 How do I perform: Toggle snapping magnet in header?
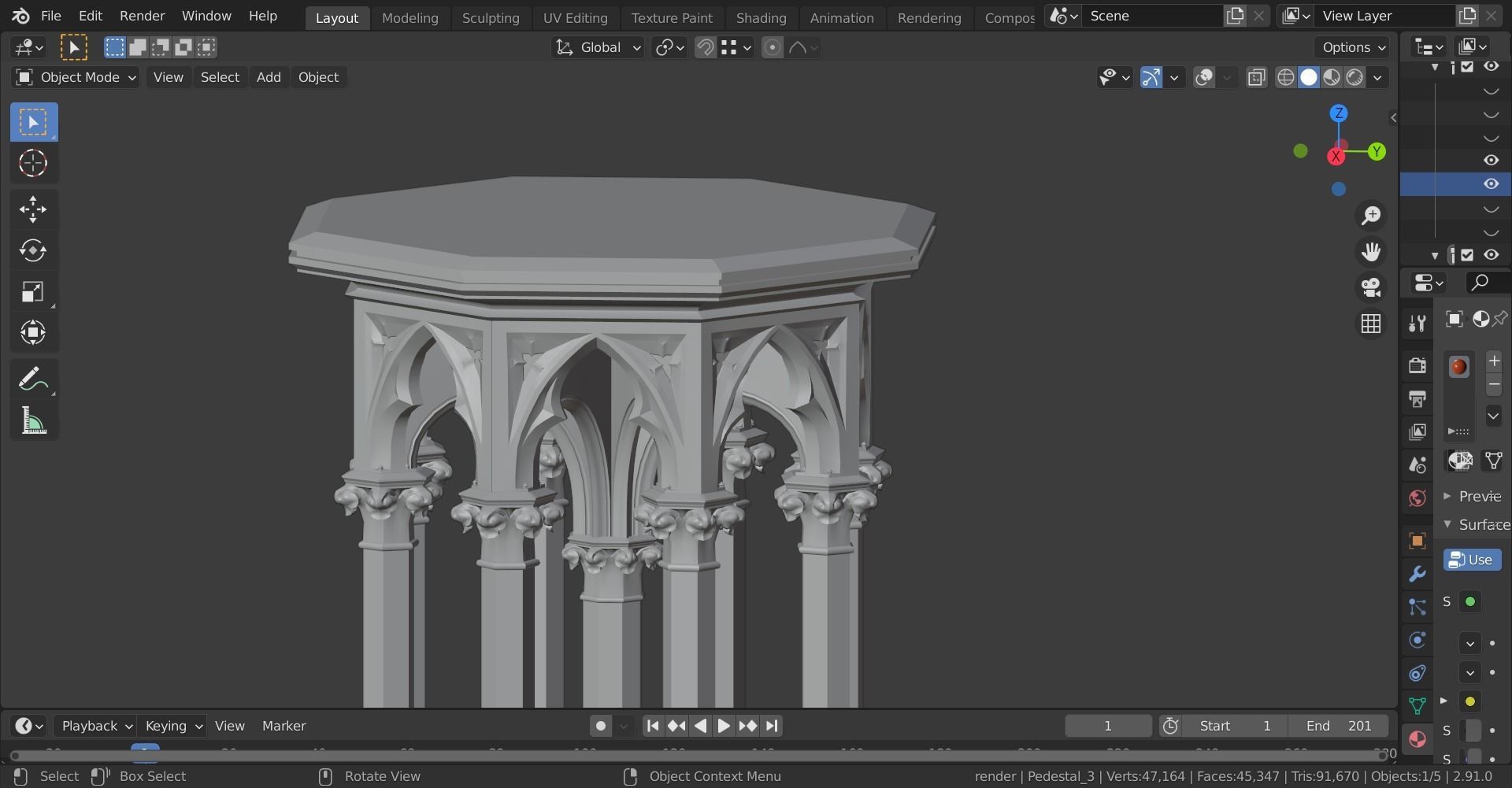point(706,48)
